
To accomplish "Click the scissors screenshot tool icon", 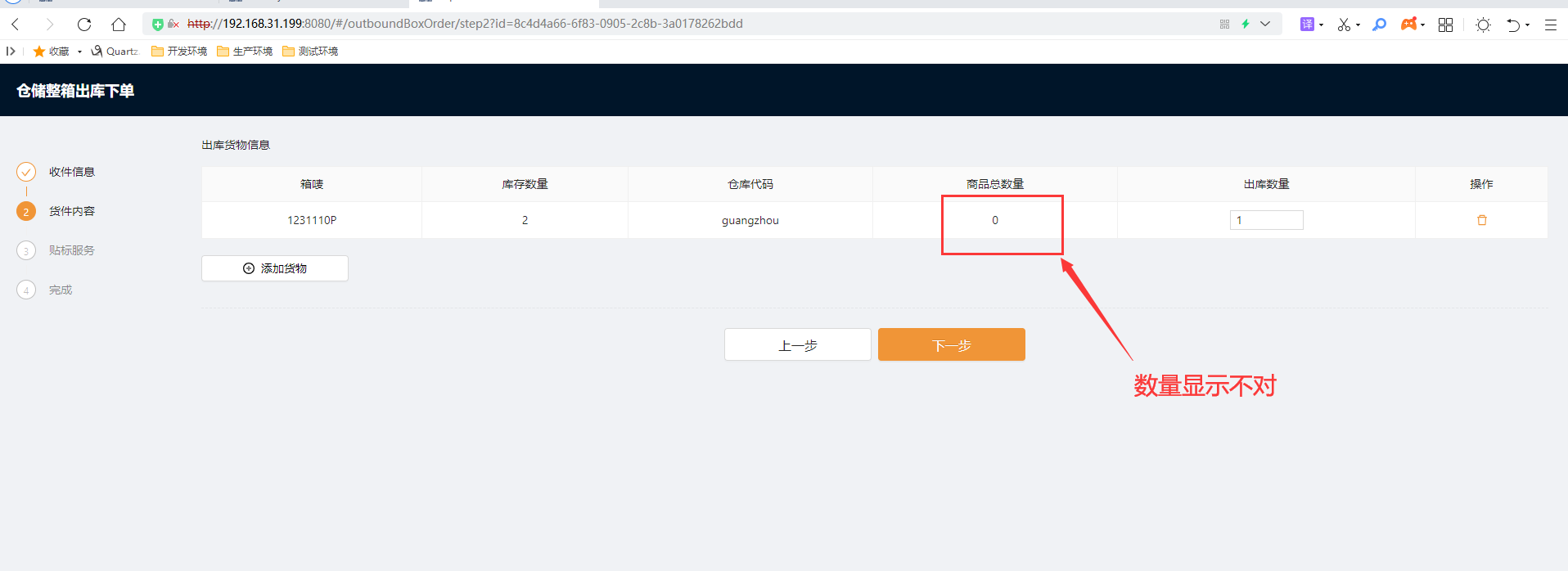I will point(1343,25).
